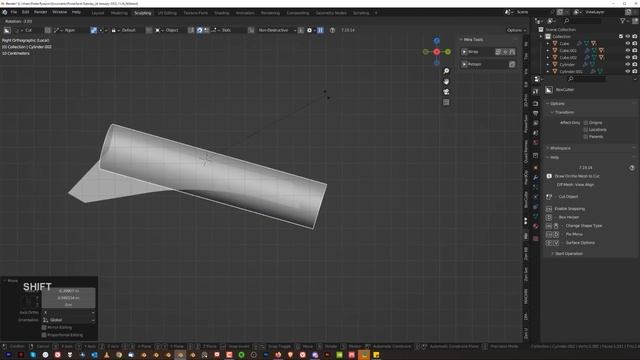
Task: Click the Move Y value field
Action: click(69, 298)
